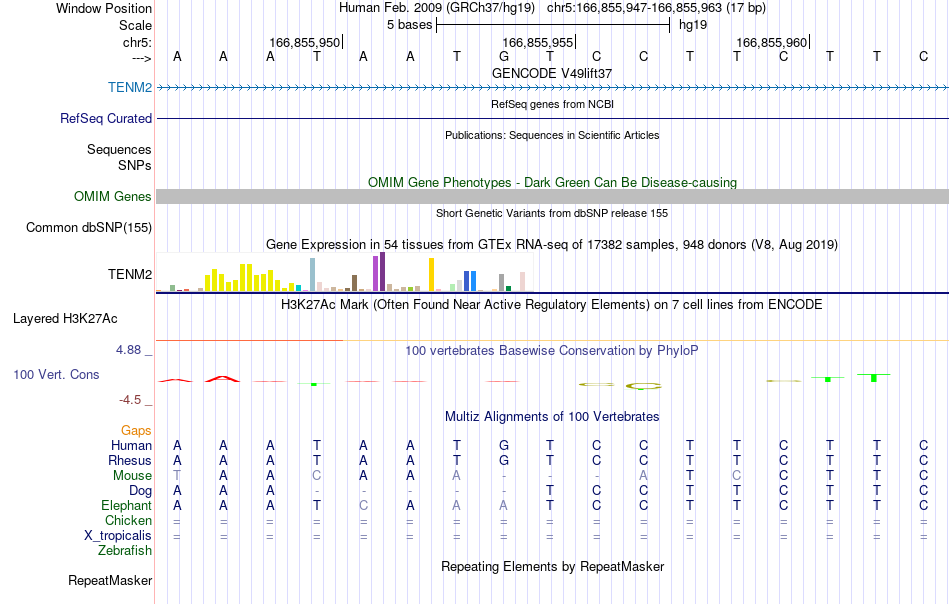Click the Multiz Alignments of 100 Vertebrates title

coord(552,416)
